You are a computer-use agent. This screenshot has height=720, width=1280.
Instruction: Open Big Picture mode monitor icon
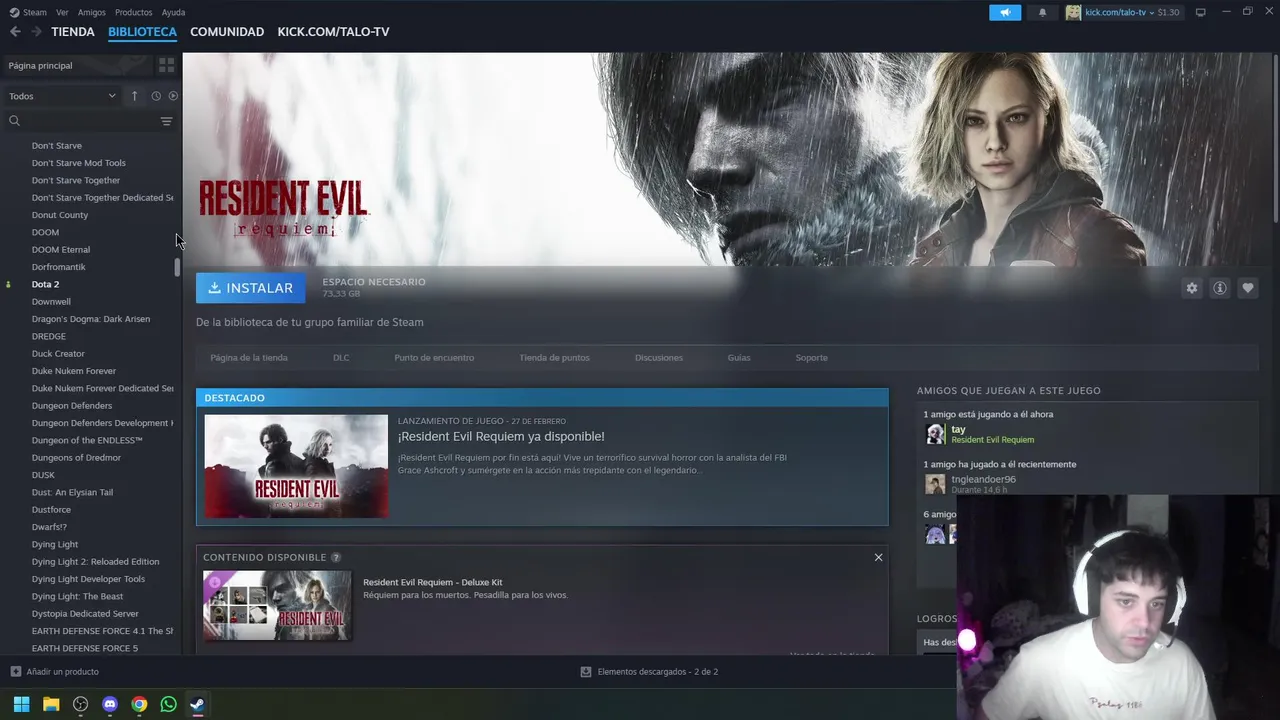click(x=1201, y=12)
